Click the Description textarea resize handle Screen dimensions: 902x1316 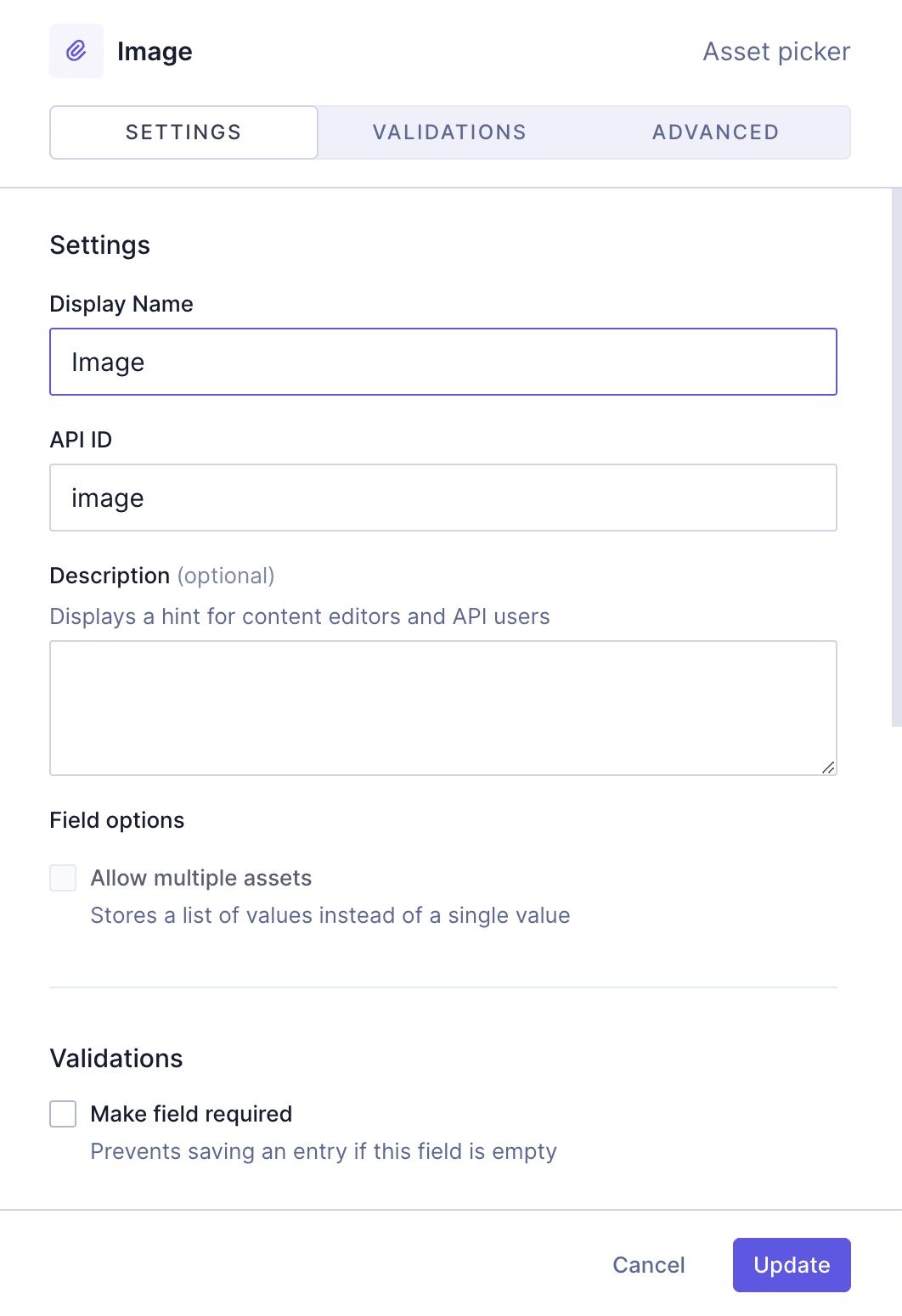pyautogui.click(x=828, y=767)
